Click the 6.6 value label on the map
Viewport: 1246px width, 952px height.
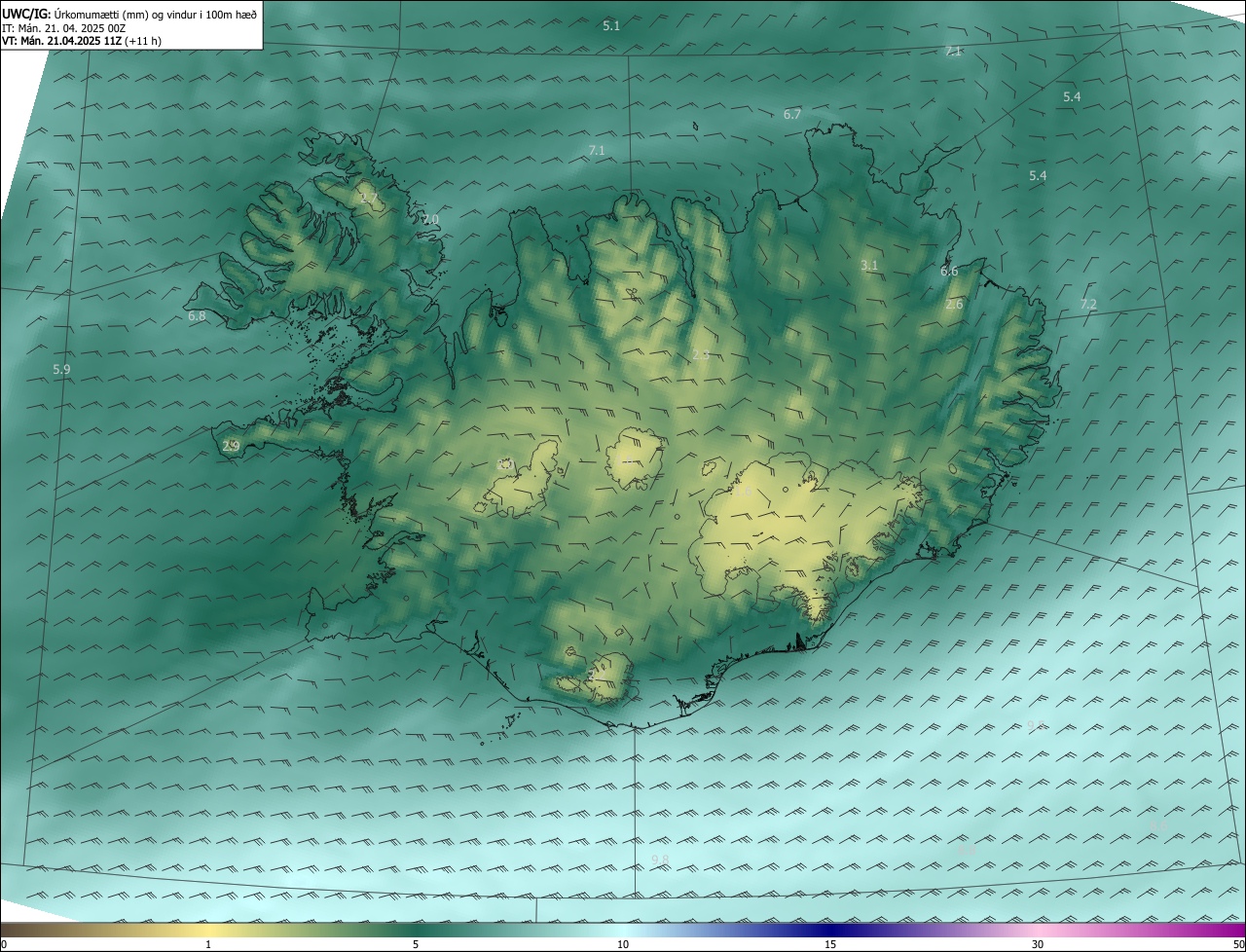pos(949,272)
